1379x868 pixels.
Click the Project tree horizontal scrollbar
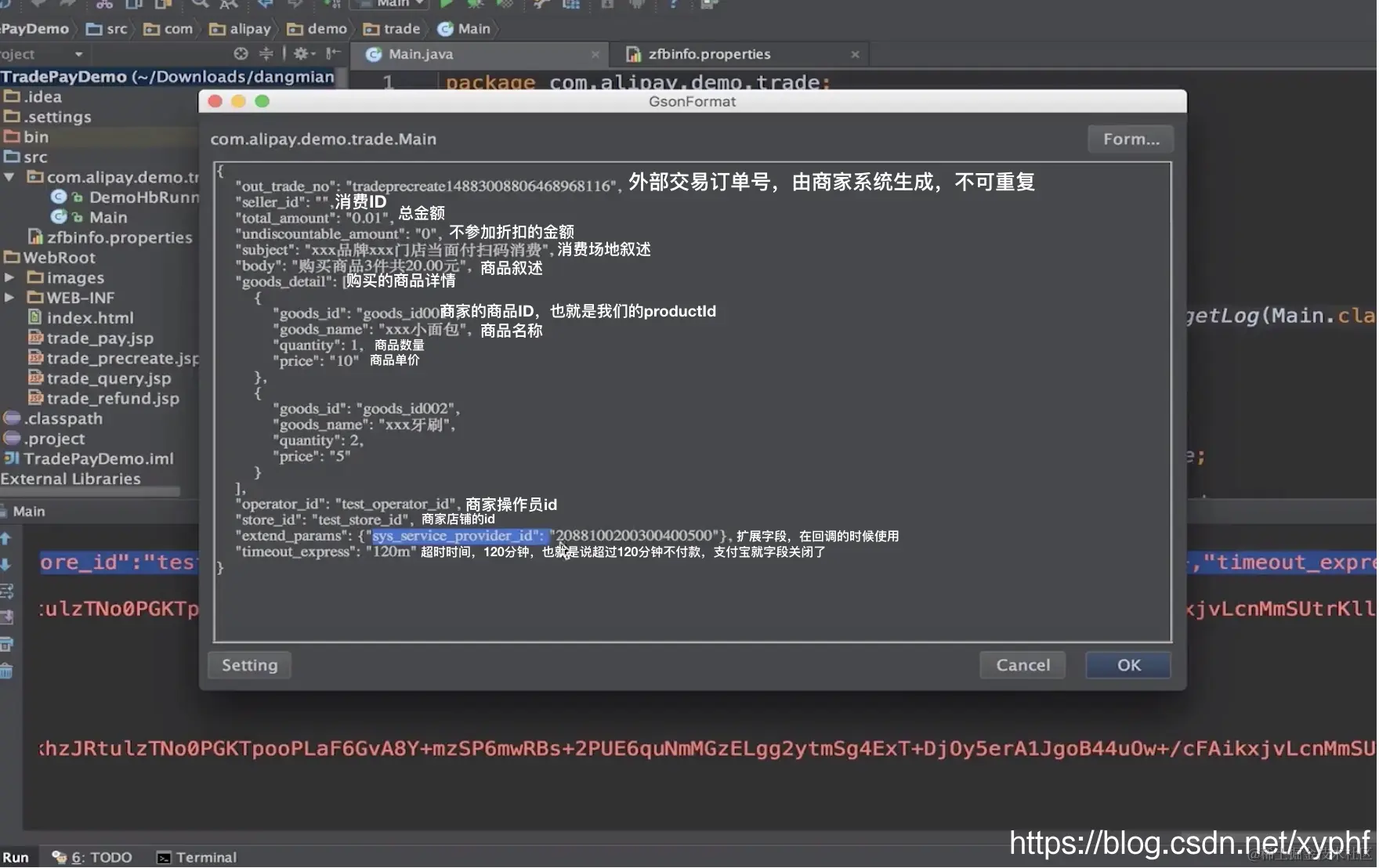90,492
